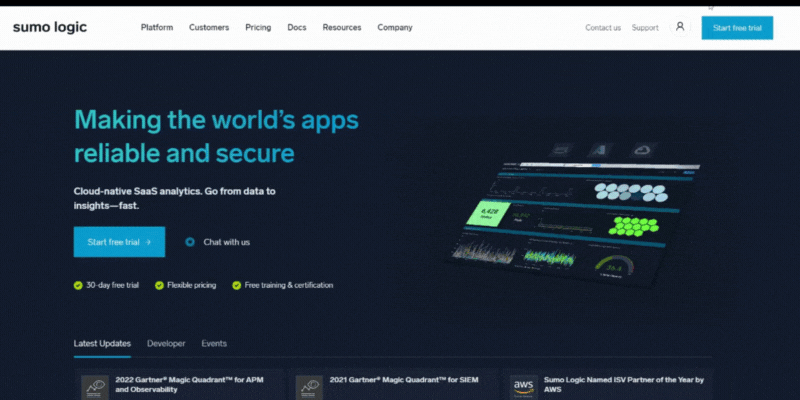
Task: Click the Gartner icon beside APM and Observability
Action: click(x=95, y=388)
